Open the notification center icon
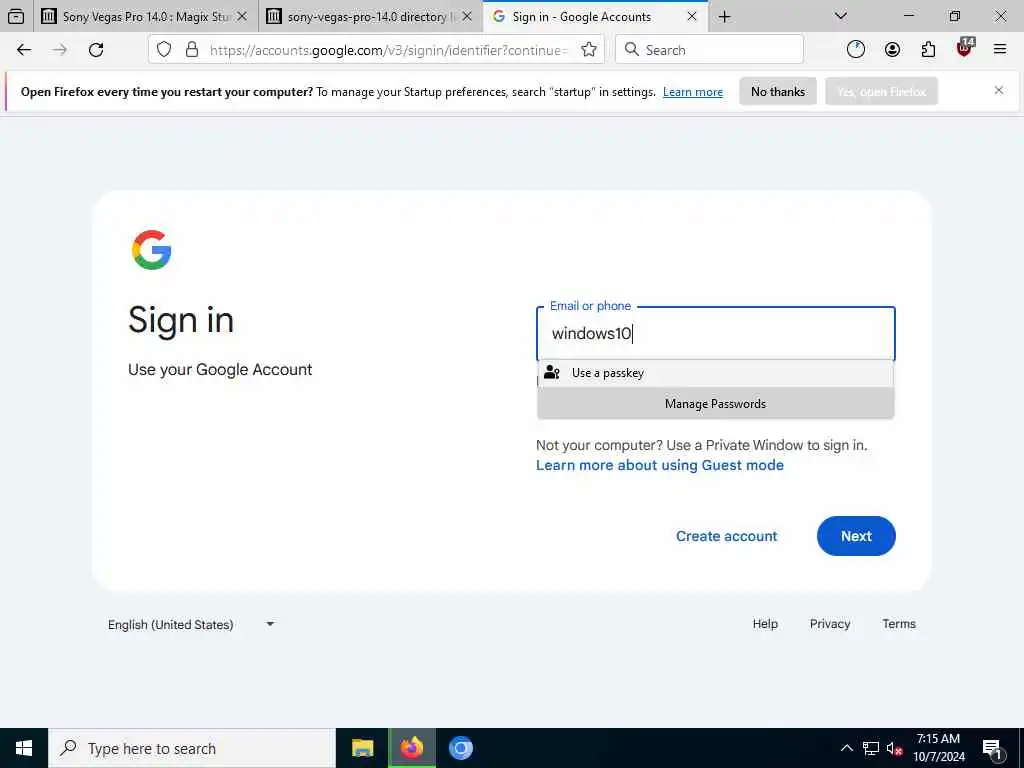 click(x=992, y=750)
